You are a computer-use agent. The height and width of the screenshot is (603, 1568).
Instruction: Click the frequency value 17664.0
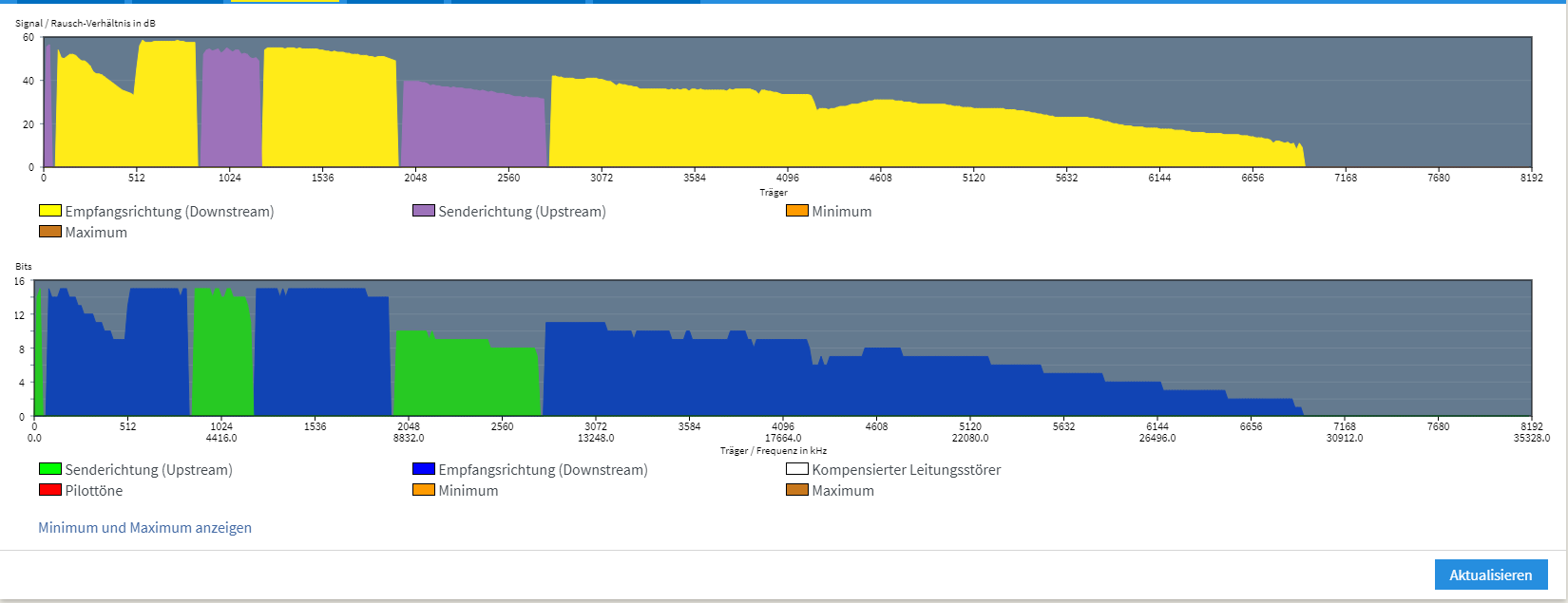click(783, 439)
